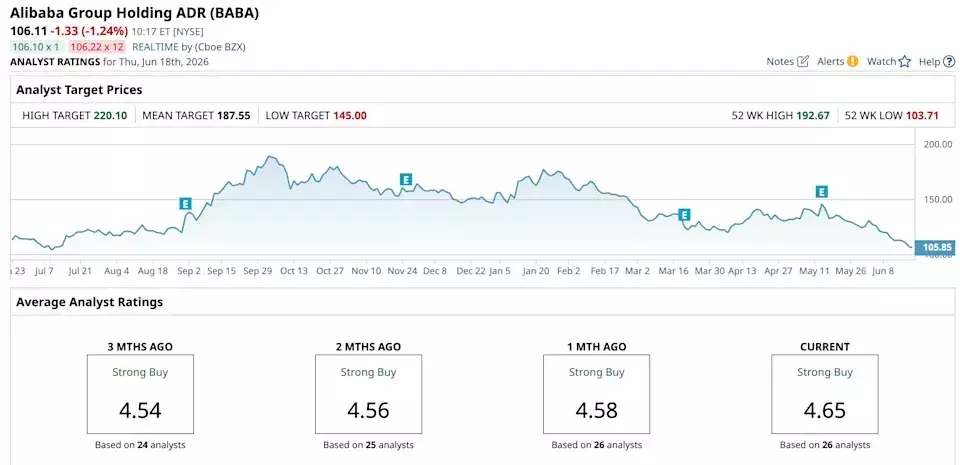Click the 52 week high 192.67

[813, 115]
